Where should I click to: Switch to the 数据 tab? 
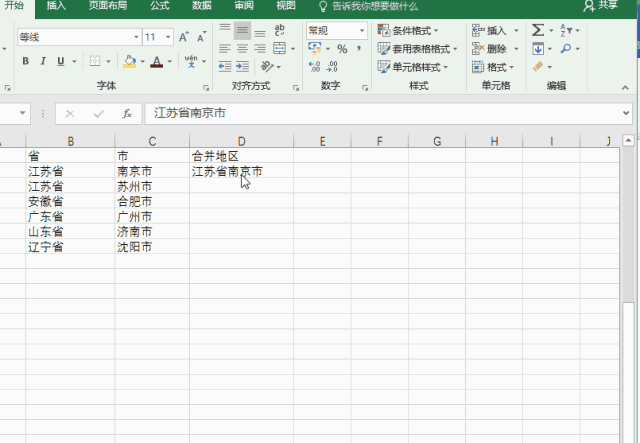tap(202, 6)
